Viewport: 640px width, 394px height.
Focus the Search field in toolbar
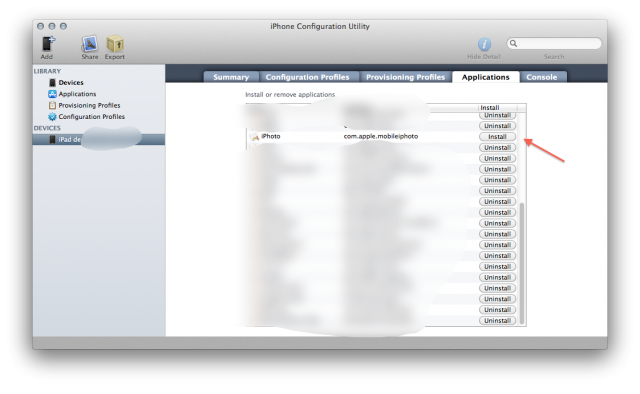pyautogui.click(x=554, y=43)
